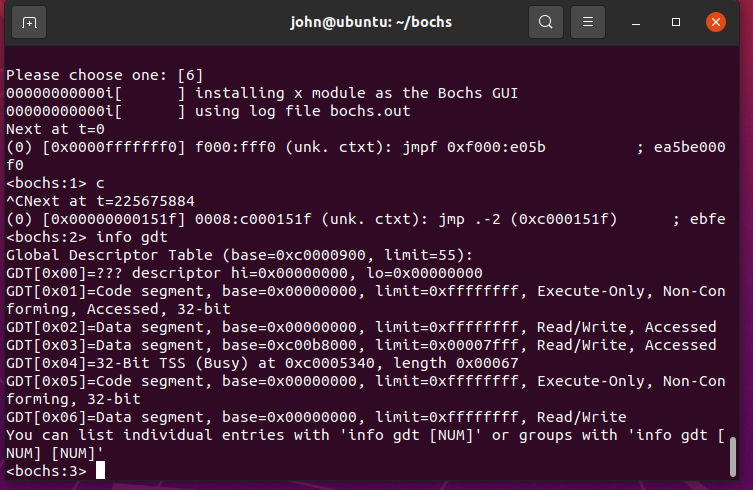Click the 'info gdt' command text
The width and height of the screenshot is (753, 490).
tap(132, 237)
